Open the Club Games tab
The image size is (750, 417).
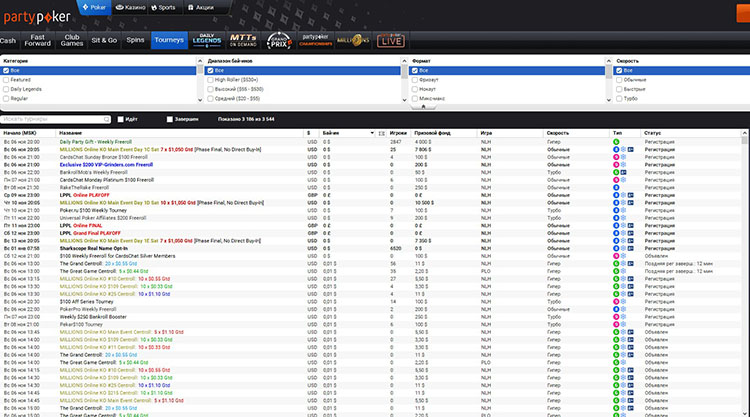pyautogui.click(x=72, y=40)
